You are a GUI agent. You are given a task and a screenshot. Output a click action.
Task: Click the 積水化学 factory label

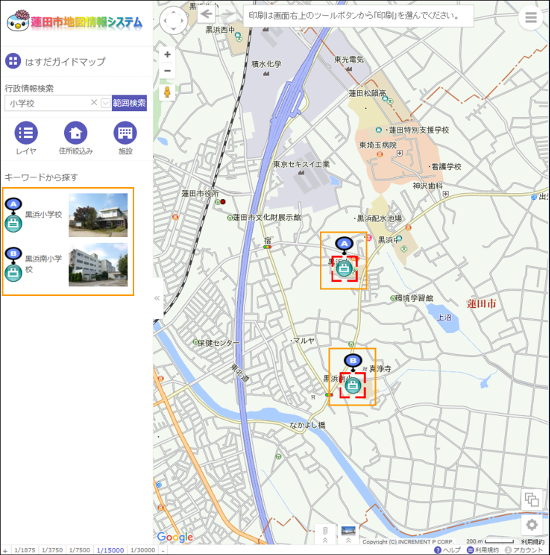point(266,64)
